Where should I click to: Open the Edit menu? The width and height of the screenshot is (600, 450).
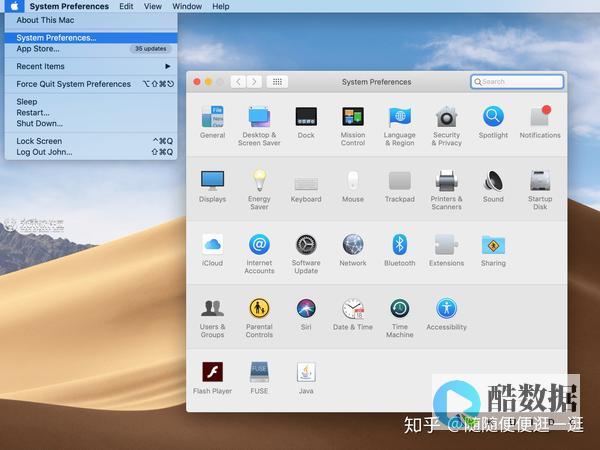[x=126, y=6]
